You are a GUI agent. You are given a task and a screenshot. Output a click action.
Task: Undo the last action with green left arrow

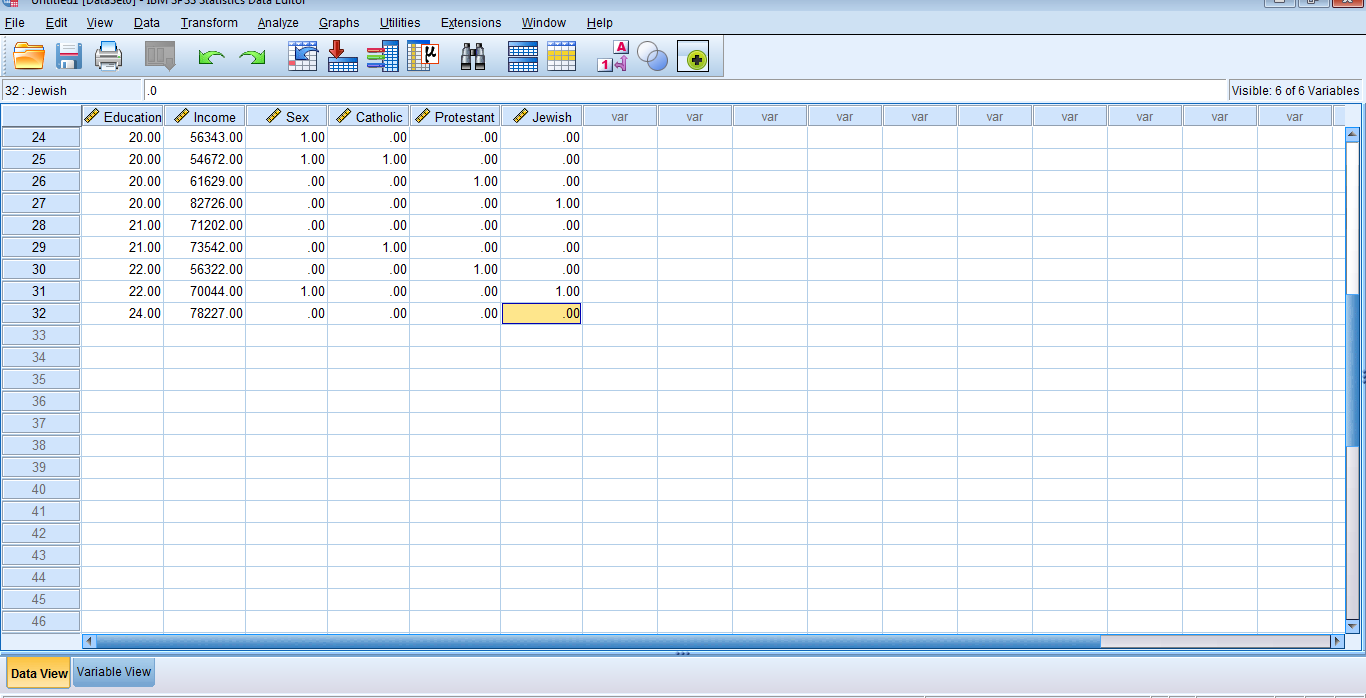(x=211, y=58)
